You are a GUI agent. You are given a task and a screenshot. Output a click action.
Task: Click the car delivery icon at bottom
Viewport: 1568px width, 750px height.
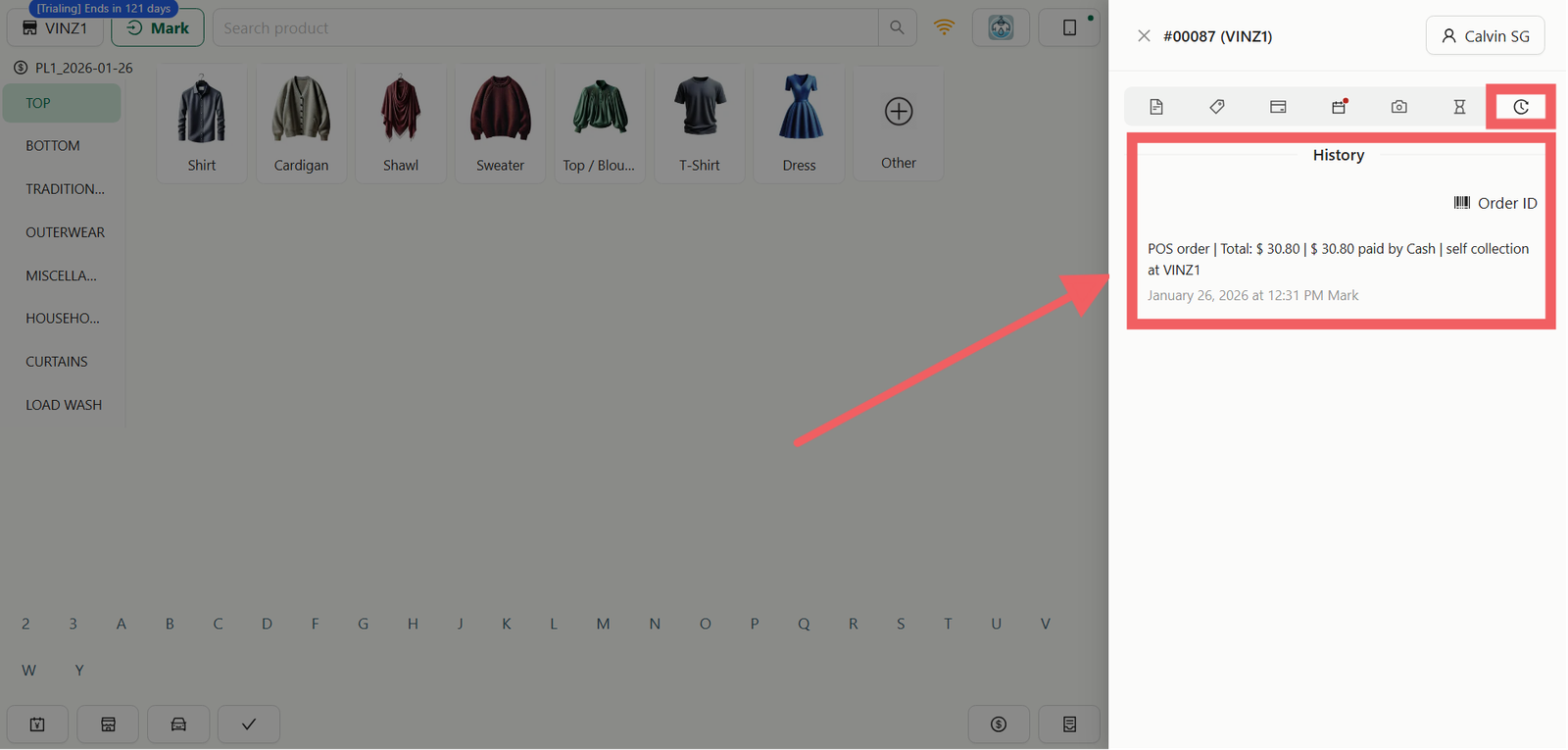(x=178, y=725)
